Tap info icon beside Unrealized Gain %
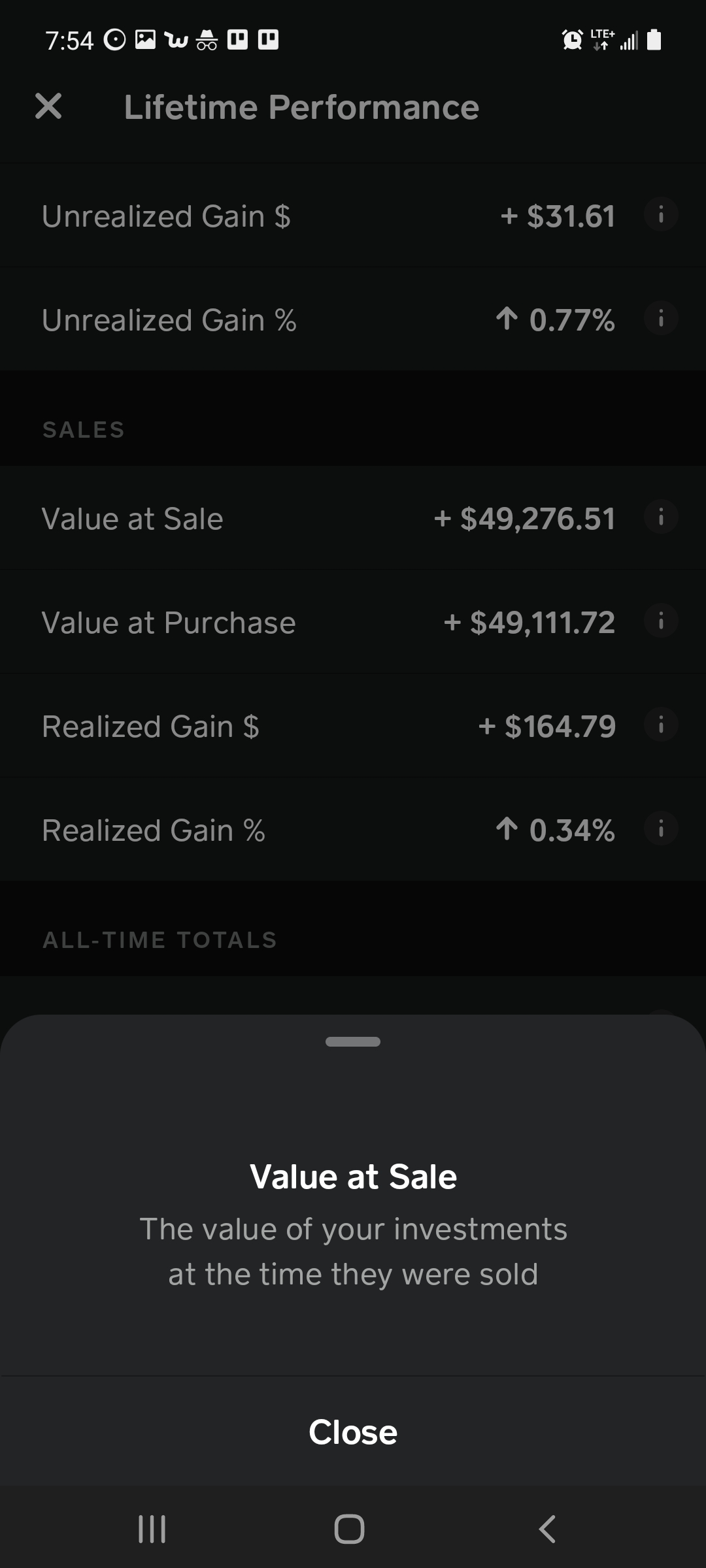This screenshot has width=706, height=1568. coord(661,319)
